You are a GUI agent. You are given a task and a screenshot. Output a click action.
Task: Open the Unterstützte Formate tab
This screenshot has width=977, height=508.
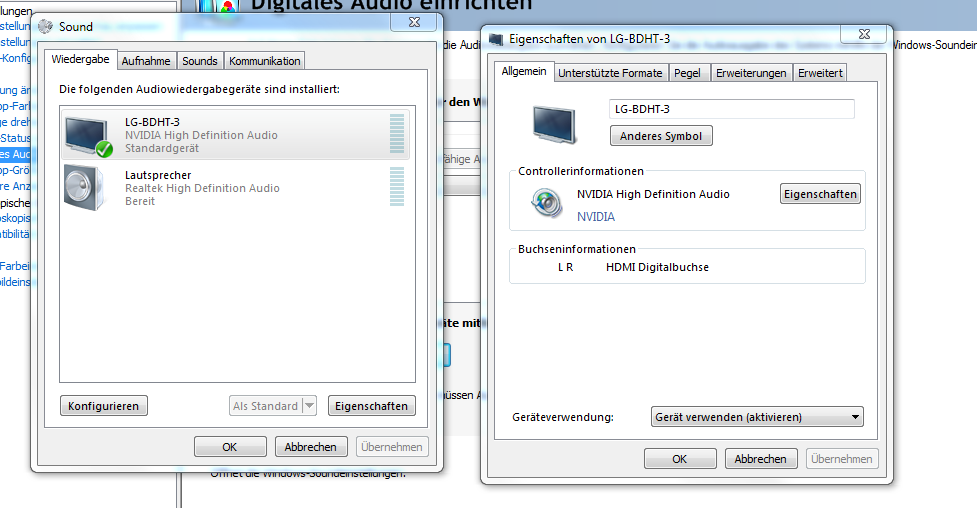coord(610,73)
